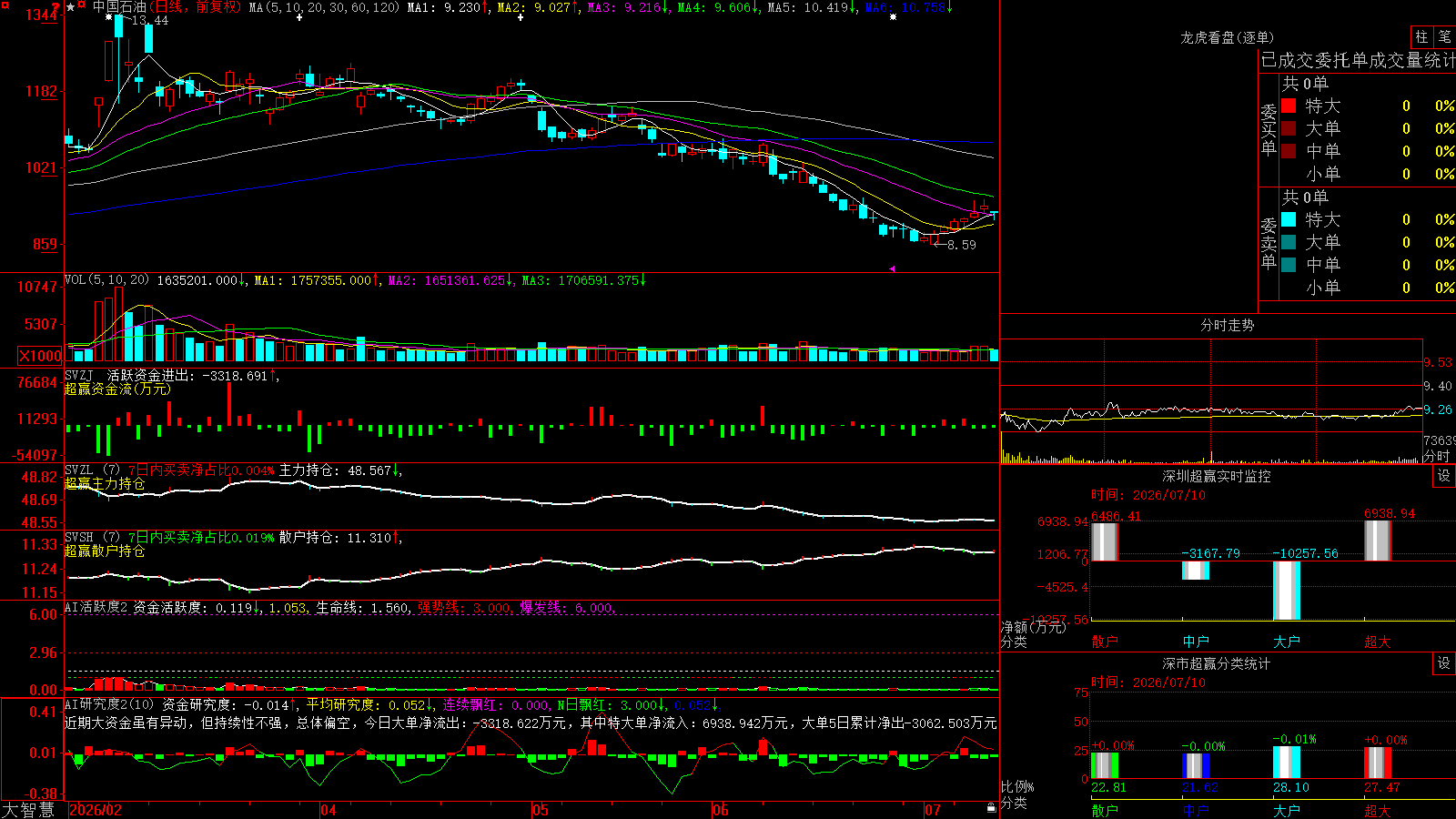Switch display to 柱 bar mode
This screenshot has width=1456, height=819.
tap(1421, 36)
